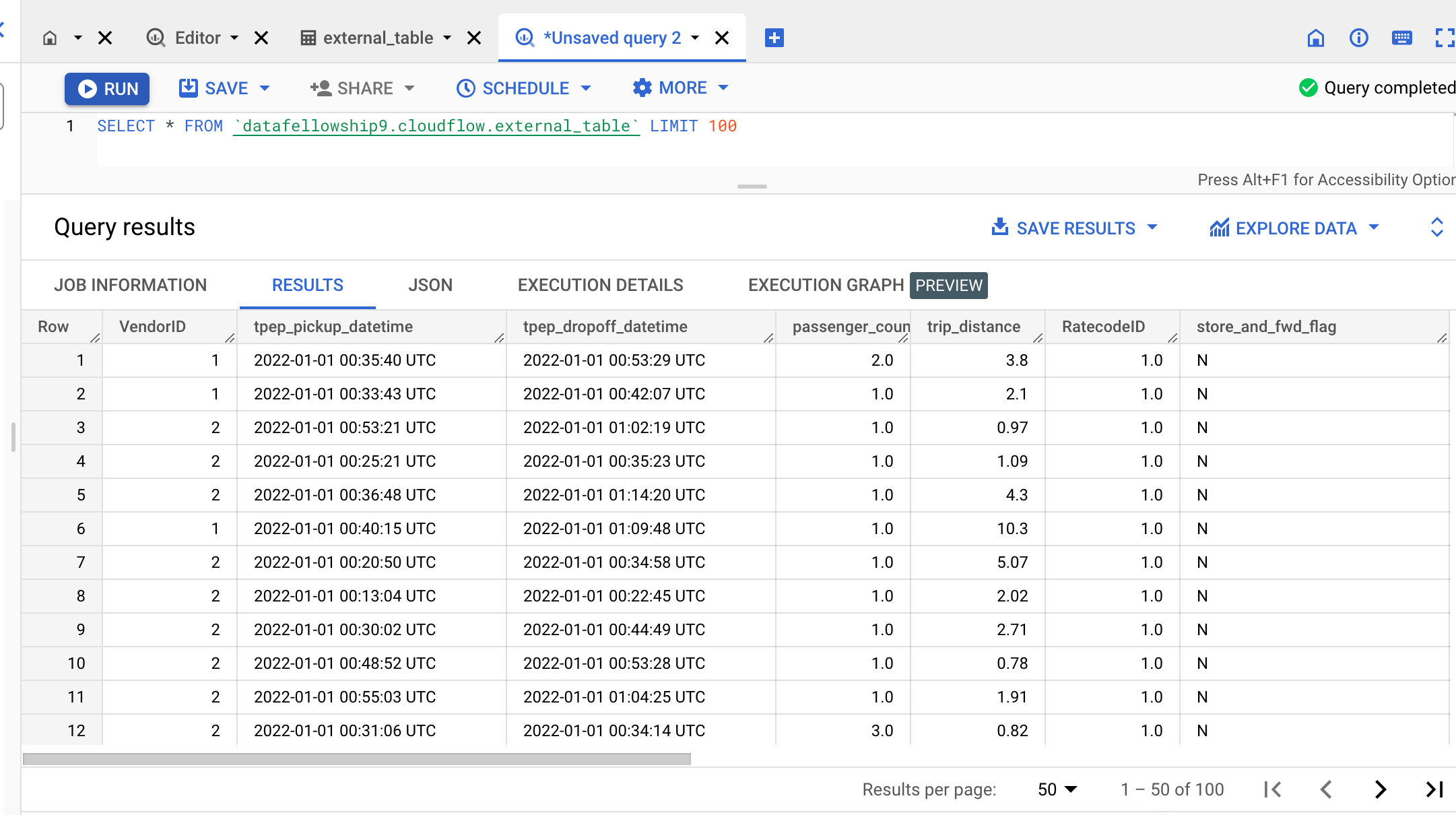Open the EXECUTION DETAILS tab
Image resolution: width=1456 pixels, height=815 pixels.
click(600, 285)
